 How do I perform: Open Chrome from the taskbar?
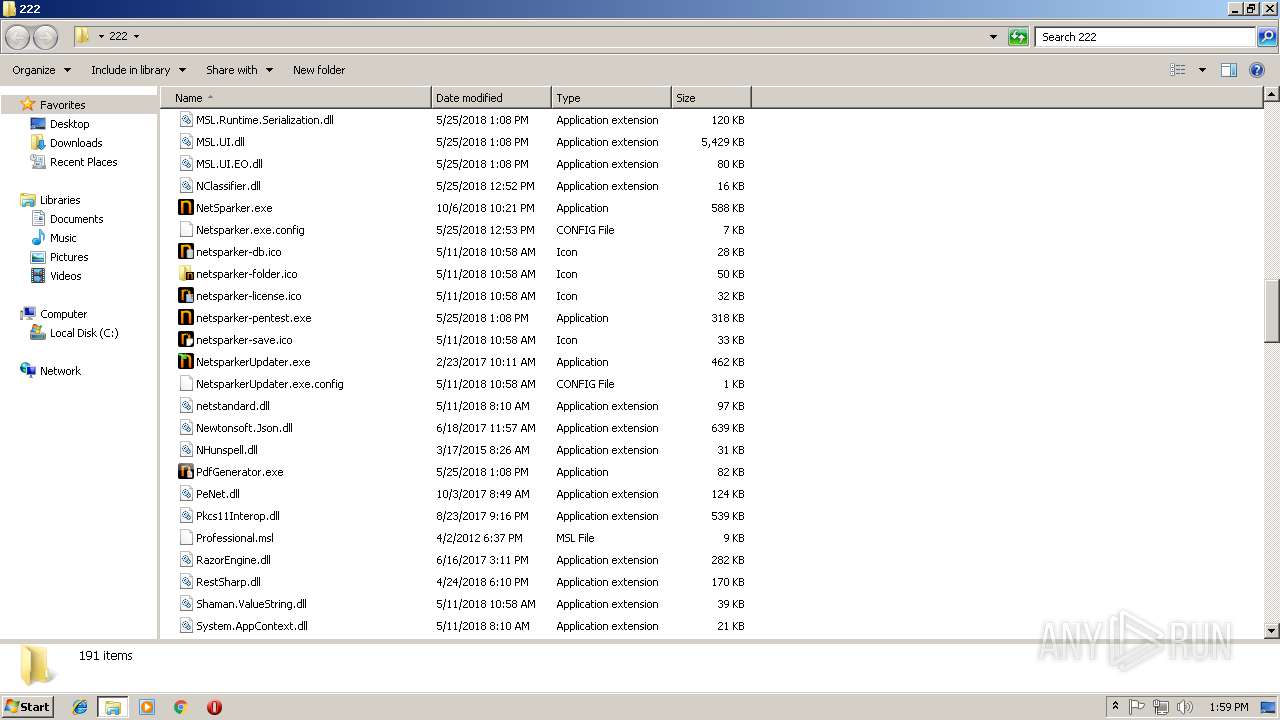click(x=180, y=707)
